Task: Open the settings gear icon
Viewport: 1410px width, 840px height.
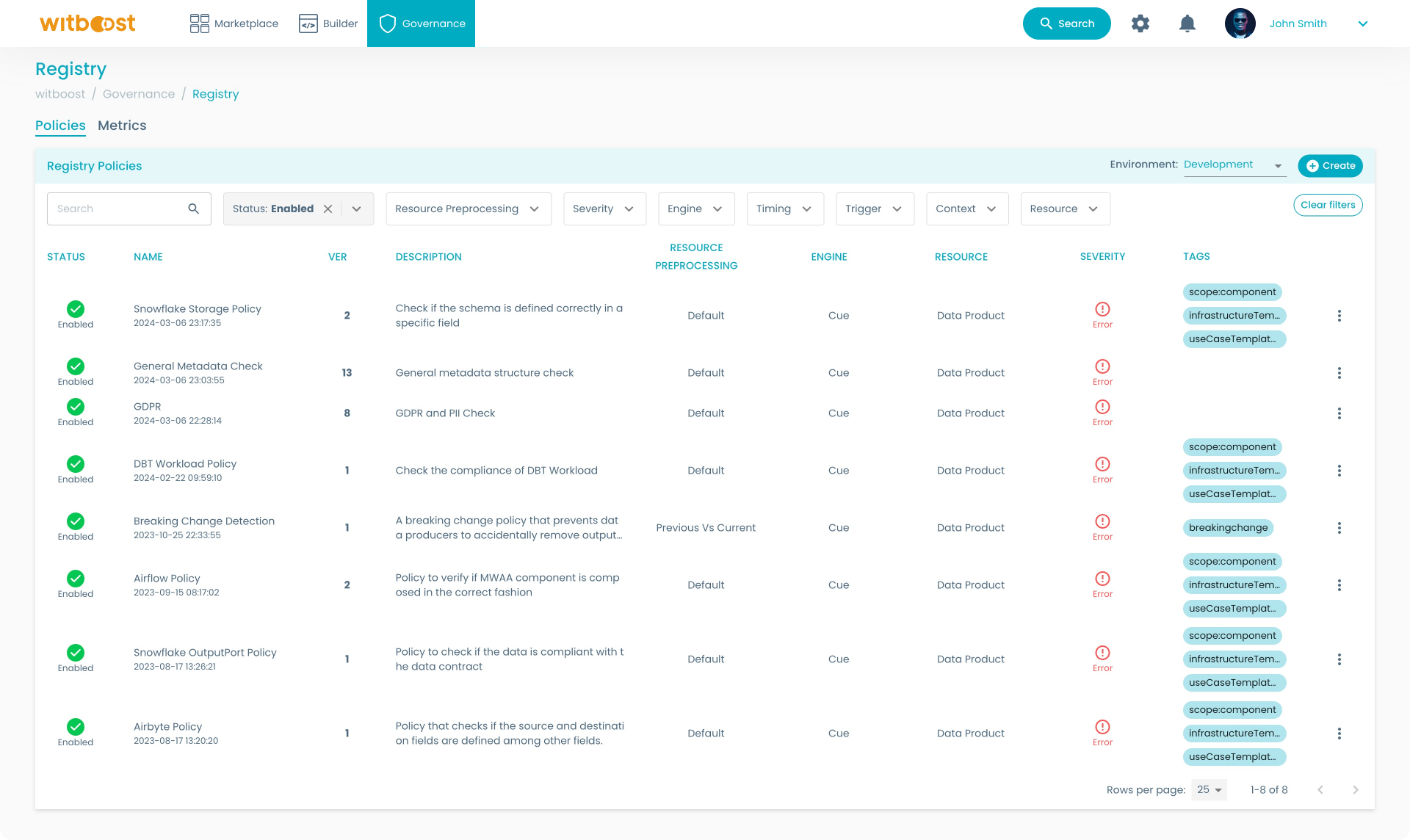Action: tap(1140, 23)
